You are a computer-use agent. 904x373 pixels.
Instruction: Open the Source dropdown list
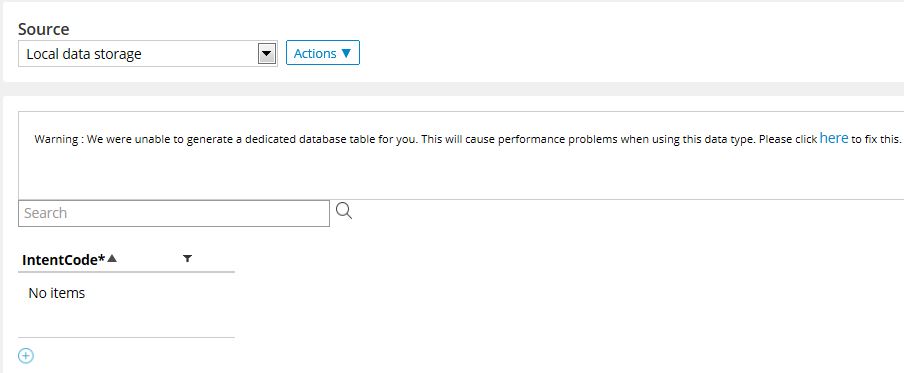tap(148, 54)
